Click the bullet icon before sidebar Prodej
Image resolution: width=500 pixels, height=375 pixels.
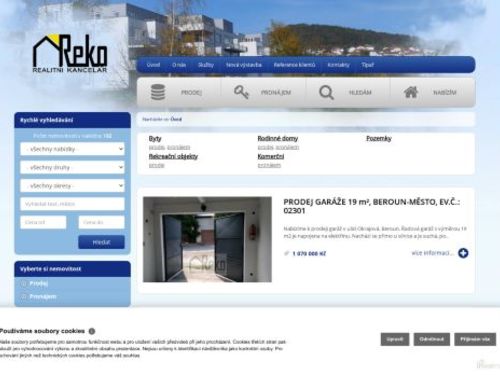[x=24, y=284]
